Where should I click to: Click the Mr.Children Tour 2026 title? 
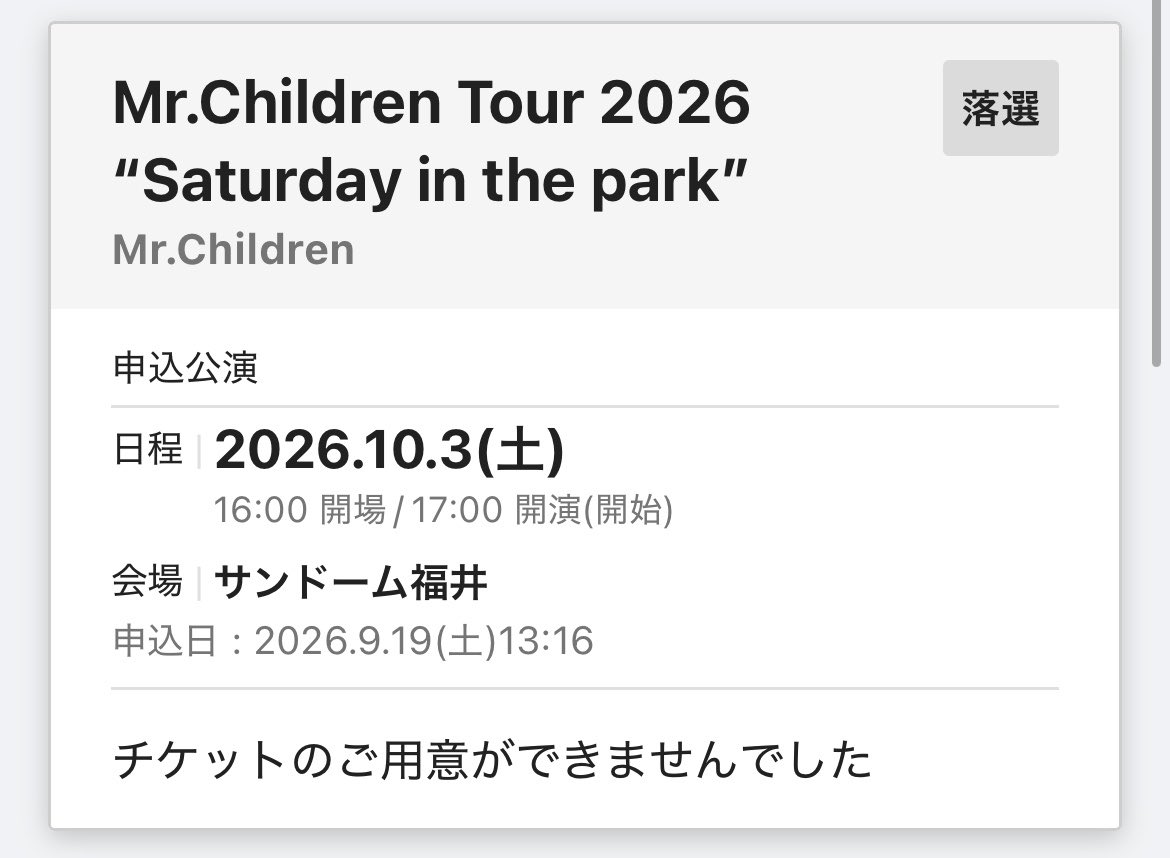point(431,102)
